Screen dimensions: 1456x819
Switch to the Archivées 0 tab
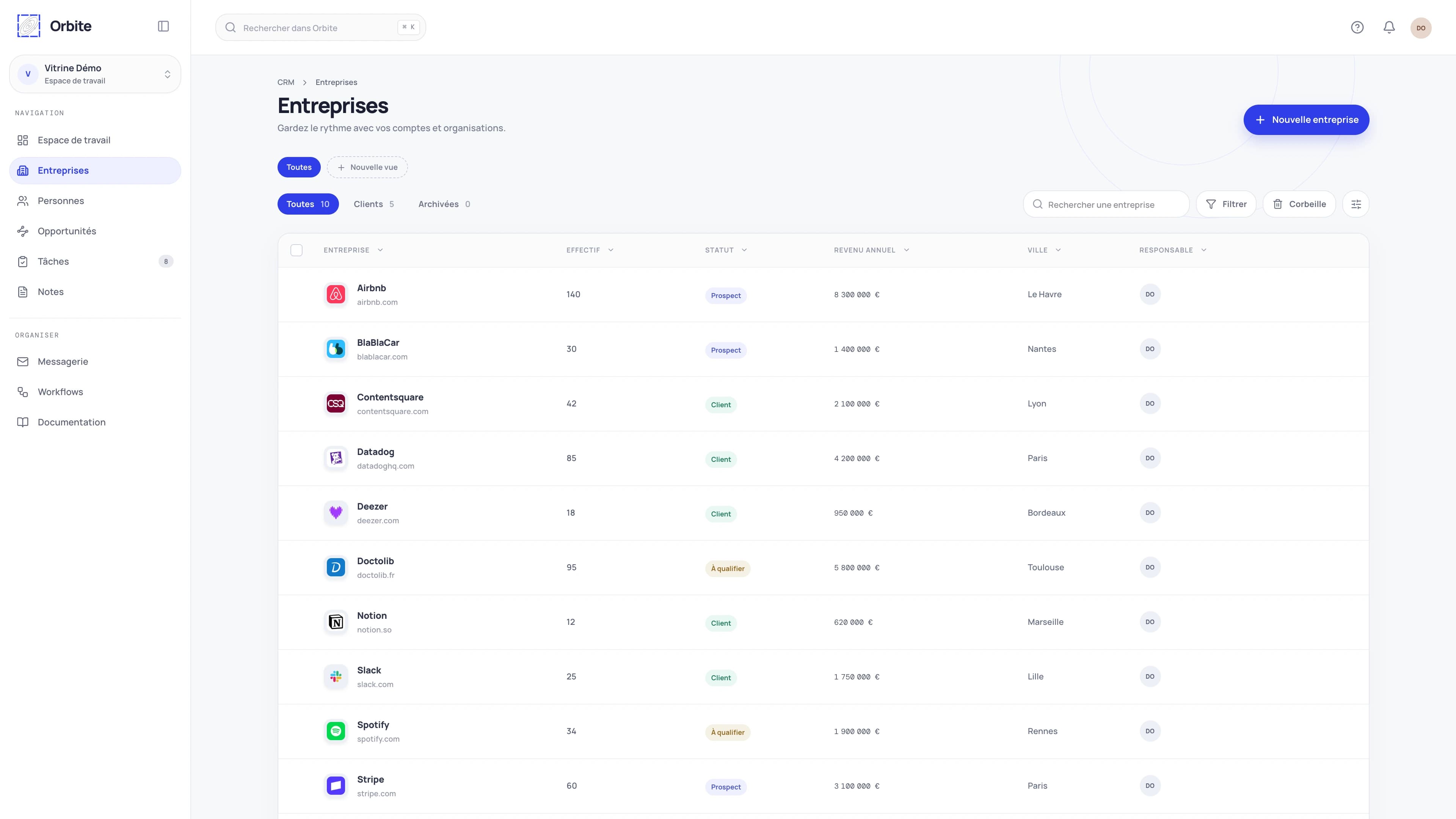coord(444,204)
